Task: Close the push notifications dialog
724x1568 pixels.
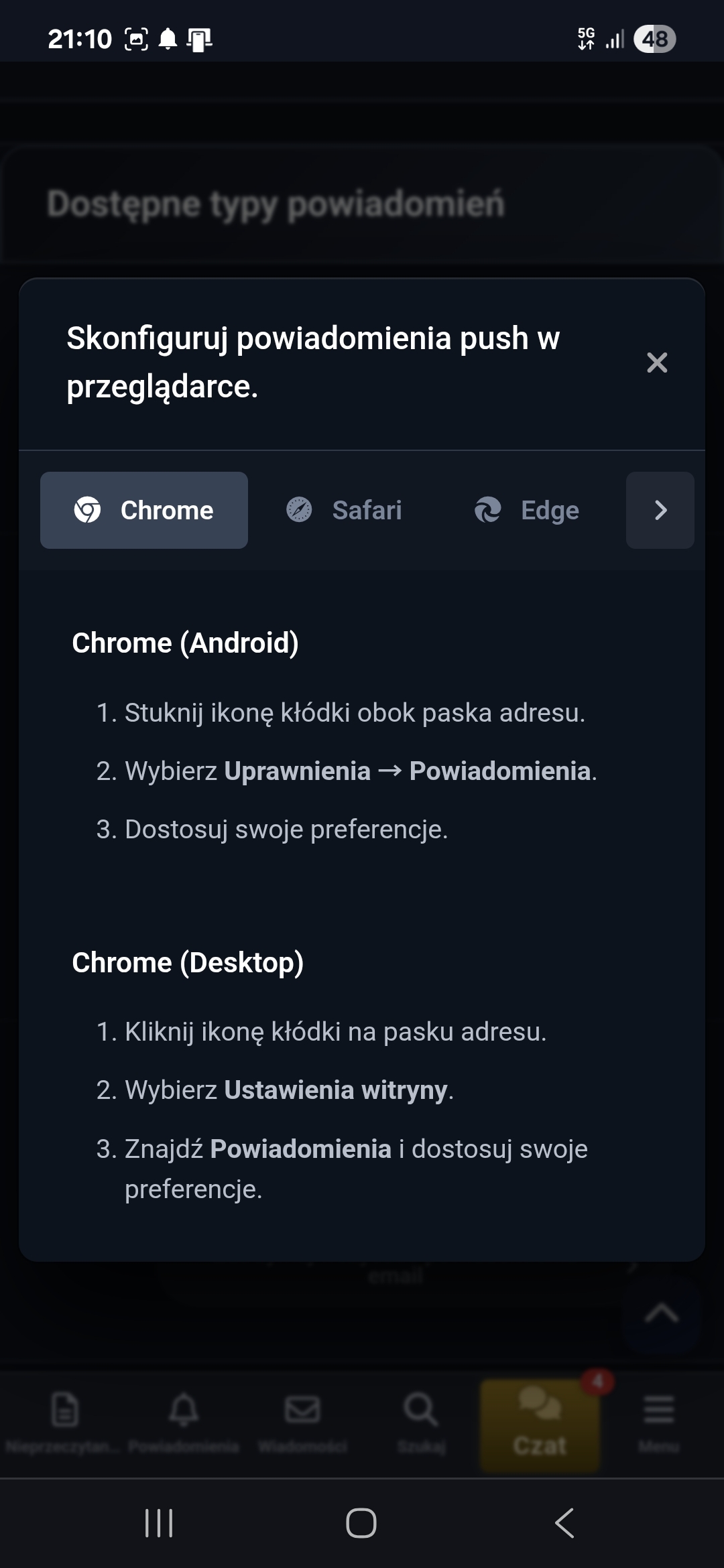Action: pos(658,363)
